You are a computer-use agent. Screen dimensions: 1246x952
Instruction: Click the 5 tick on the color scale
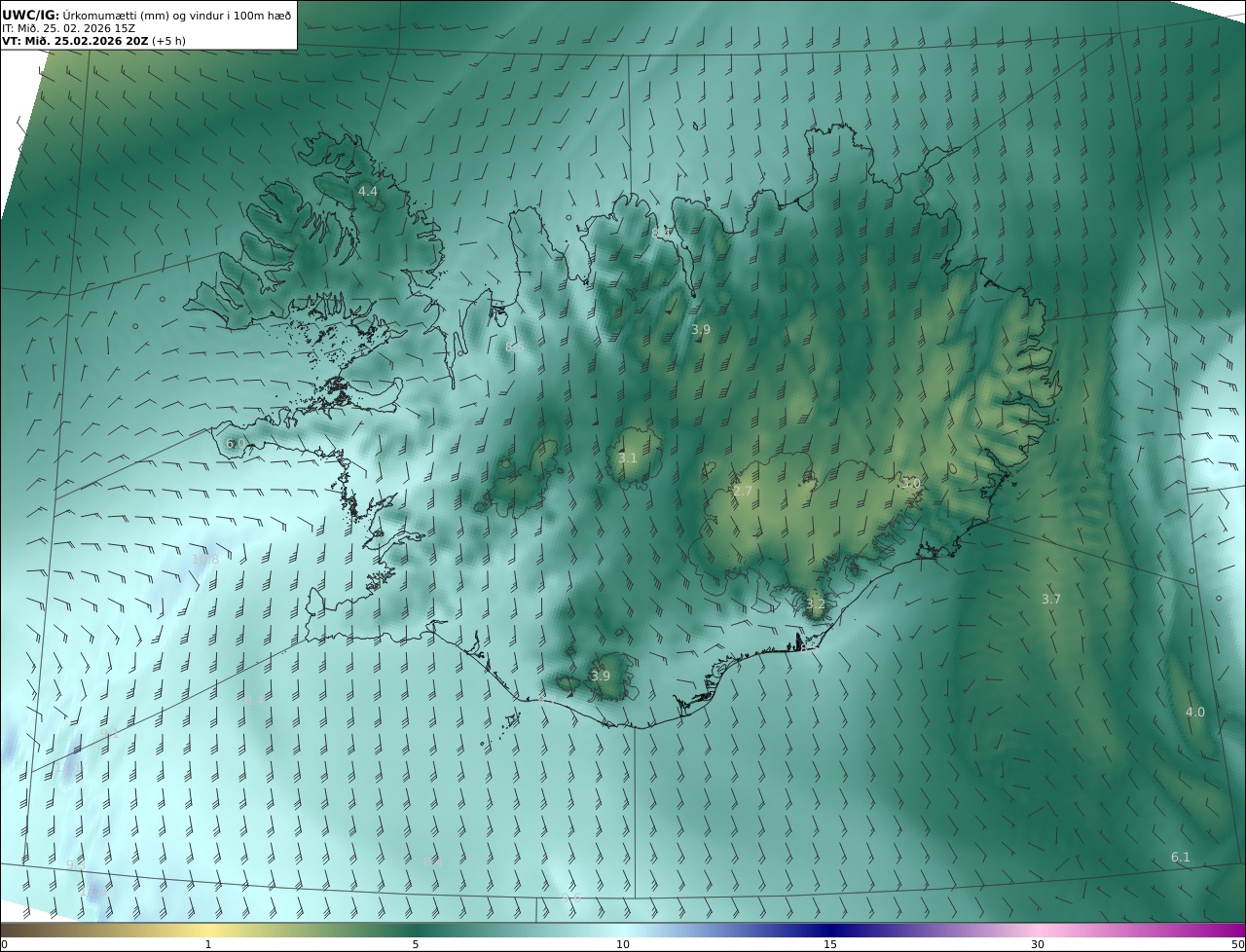[x=416, y=944]
